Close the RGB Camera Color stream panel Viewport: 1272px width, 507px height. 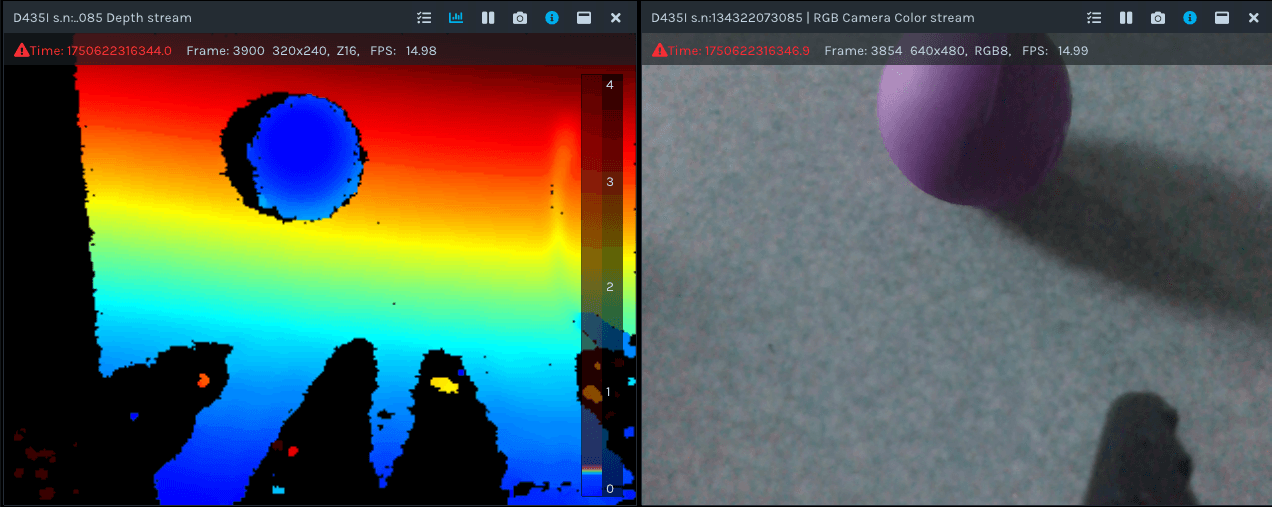click(1254, 18)
